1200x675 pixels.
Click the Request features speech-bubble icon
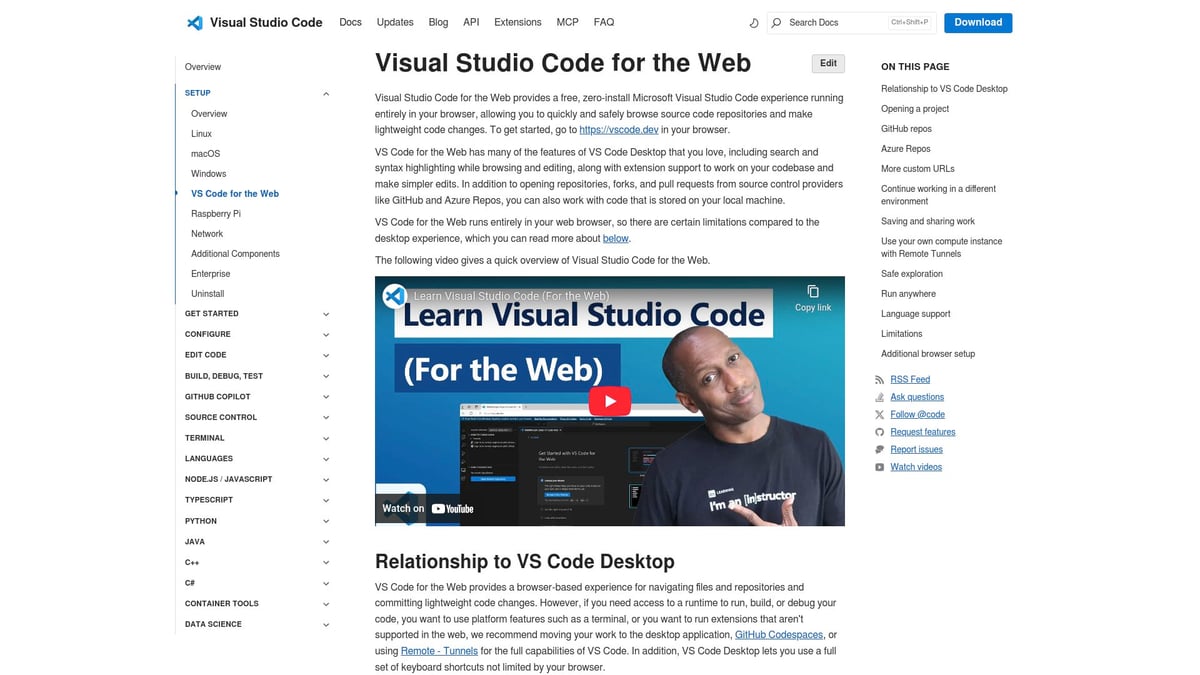pos(881,431)
